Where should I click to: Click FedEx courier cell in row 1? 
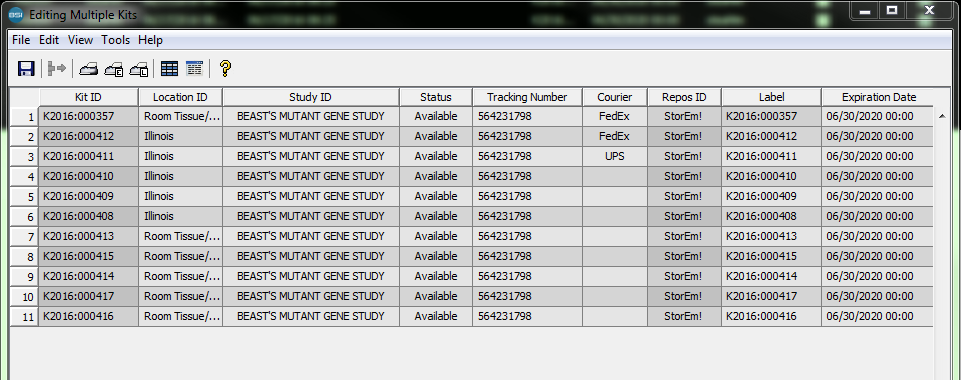615,116
